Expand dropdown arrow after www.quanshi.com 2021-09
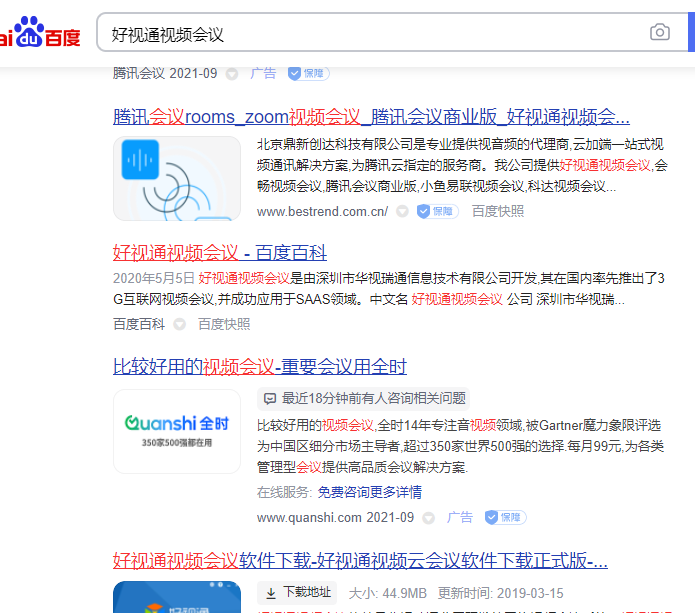Viewport: 695px width, 613px height. [428, 518]
